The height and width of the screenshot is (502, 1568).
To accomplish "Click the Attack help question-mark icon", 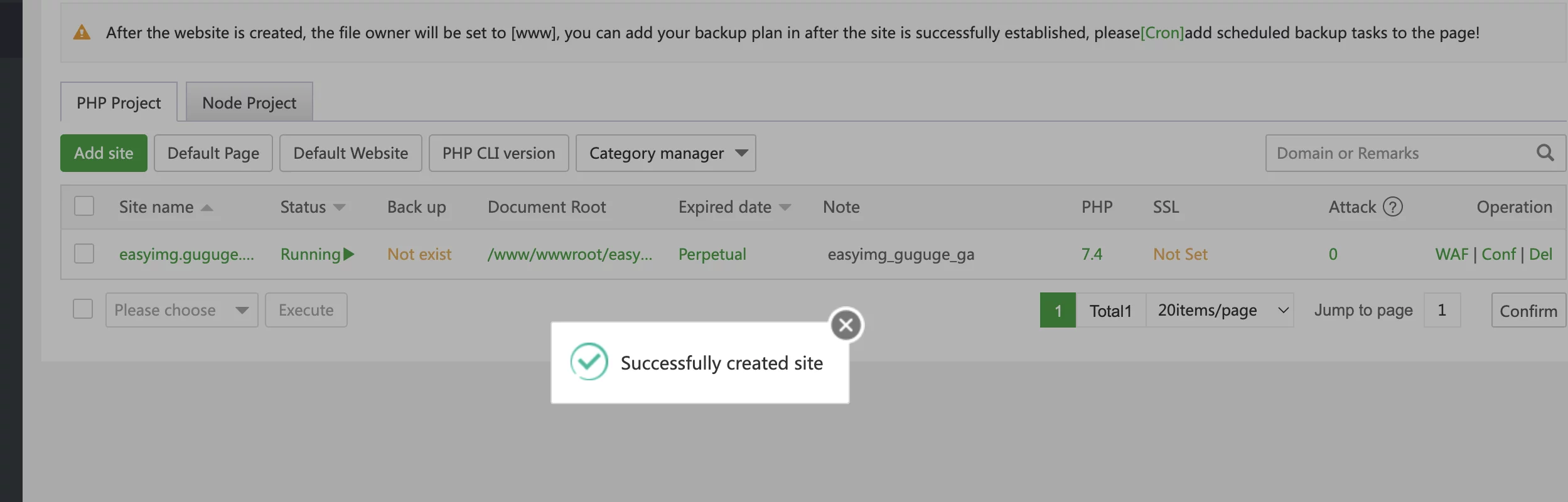I will pos(1393,207).
